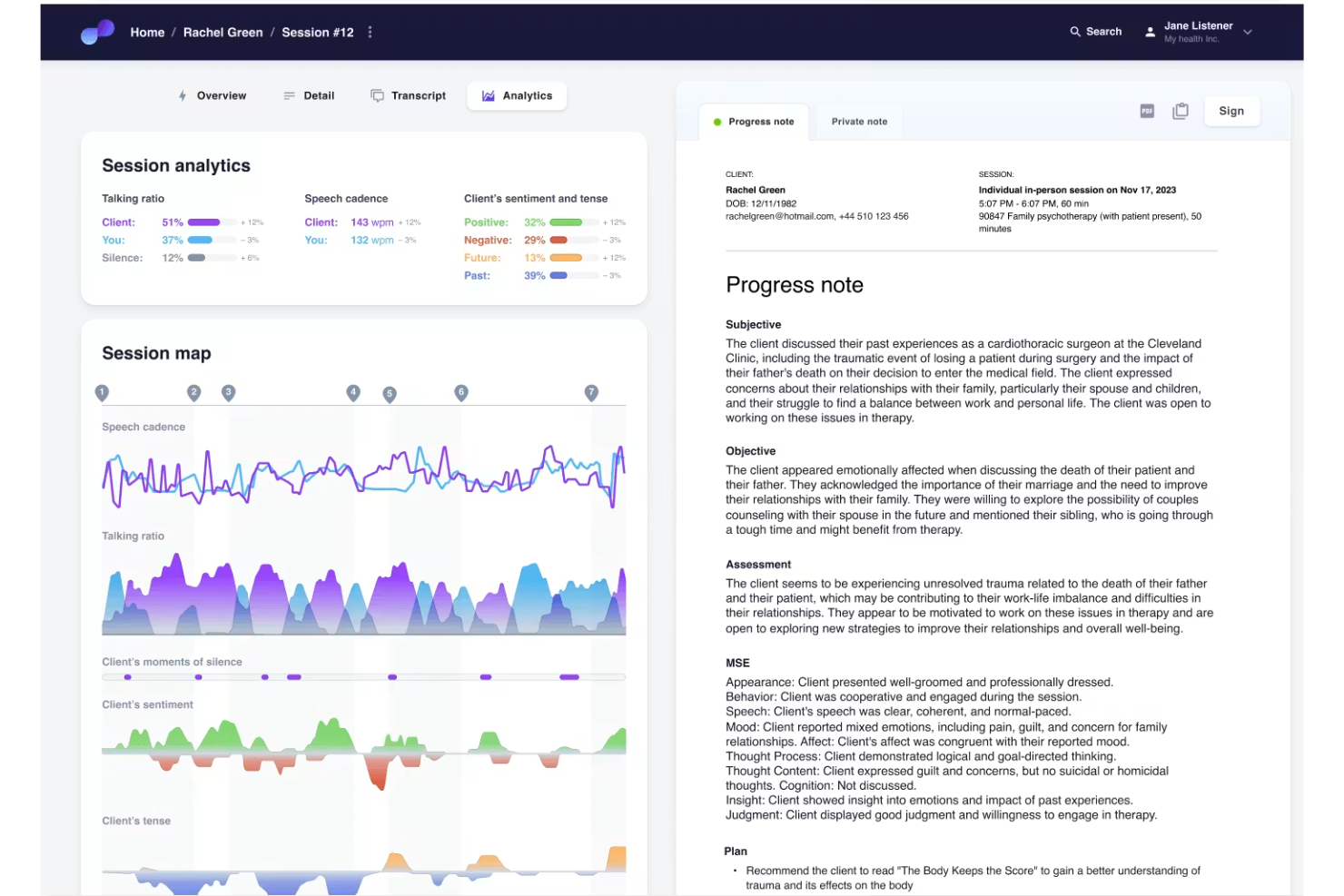Click the "MSE" section heading
This screenshot has height=896, width=1344.
[x=737, y=664]
